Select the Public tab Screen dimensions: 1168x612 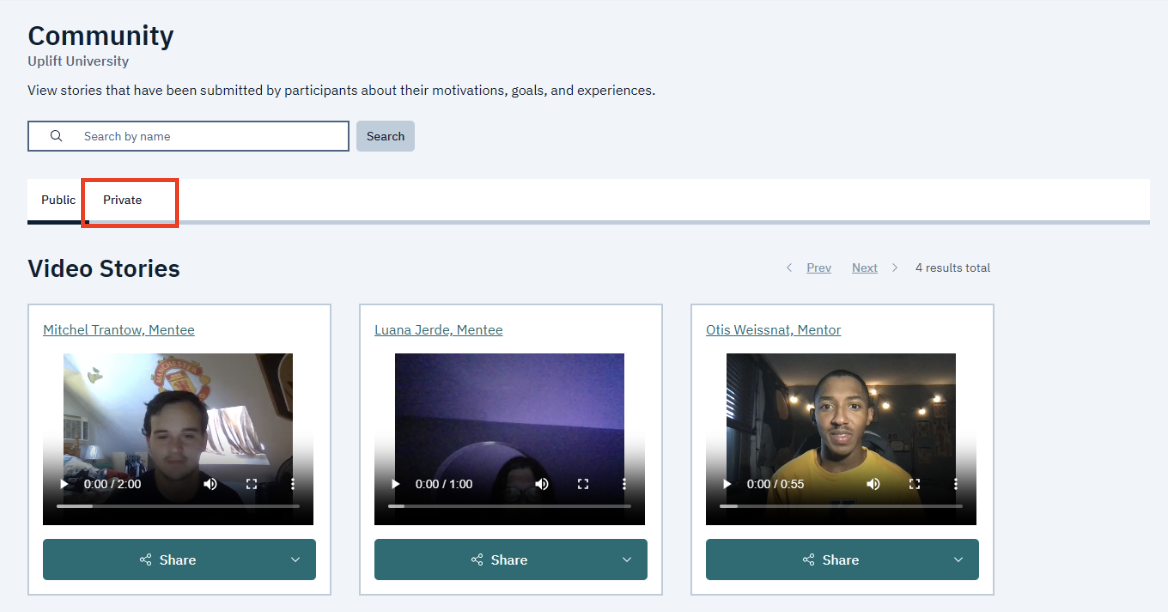58,200
